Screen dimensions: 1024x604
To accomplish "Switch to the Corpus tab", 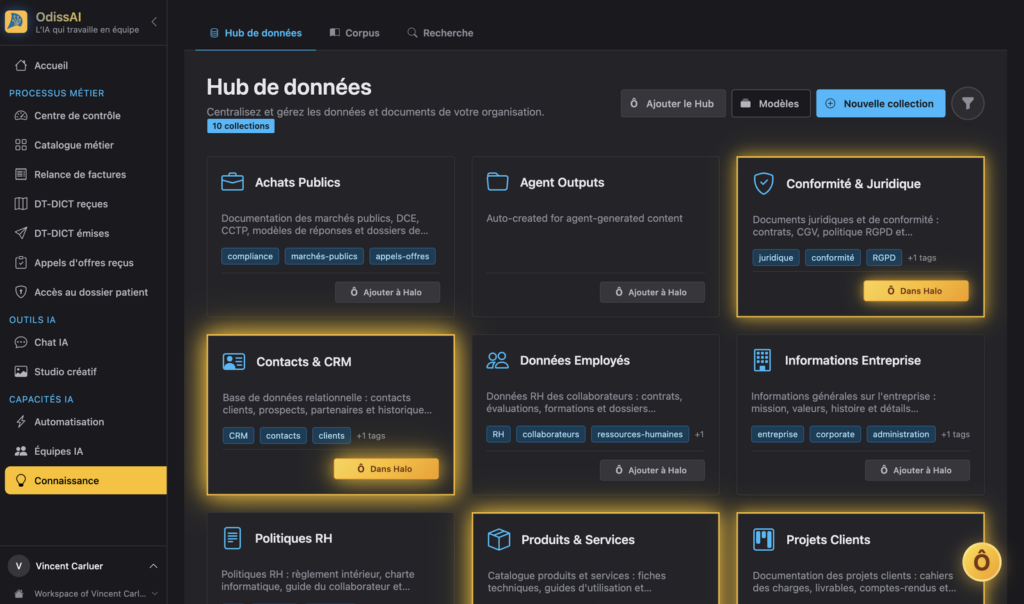I will pyautogui.click(x=354, y=33).
